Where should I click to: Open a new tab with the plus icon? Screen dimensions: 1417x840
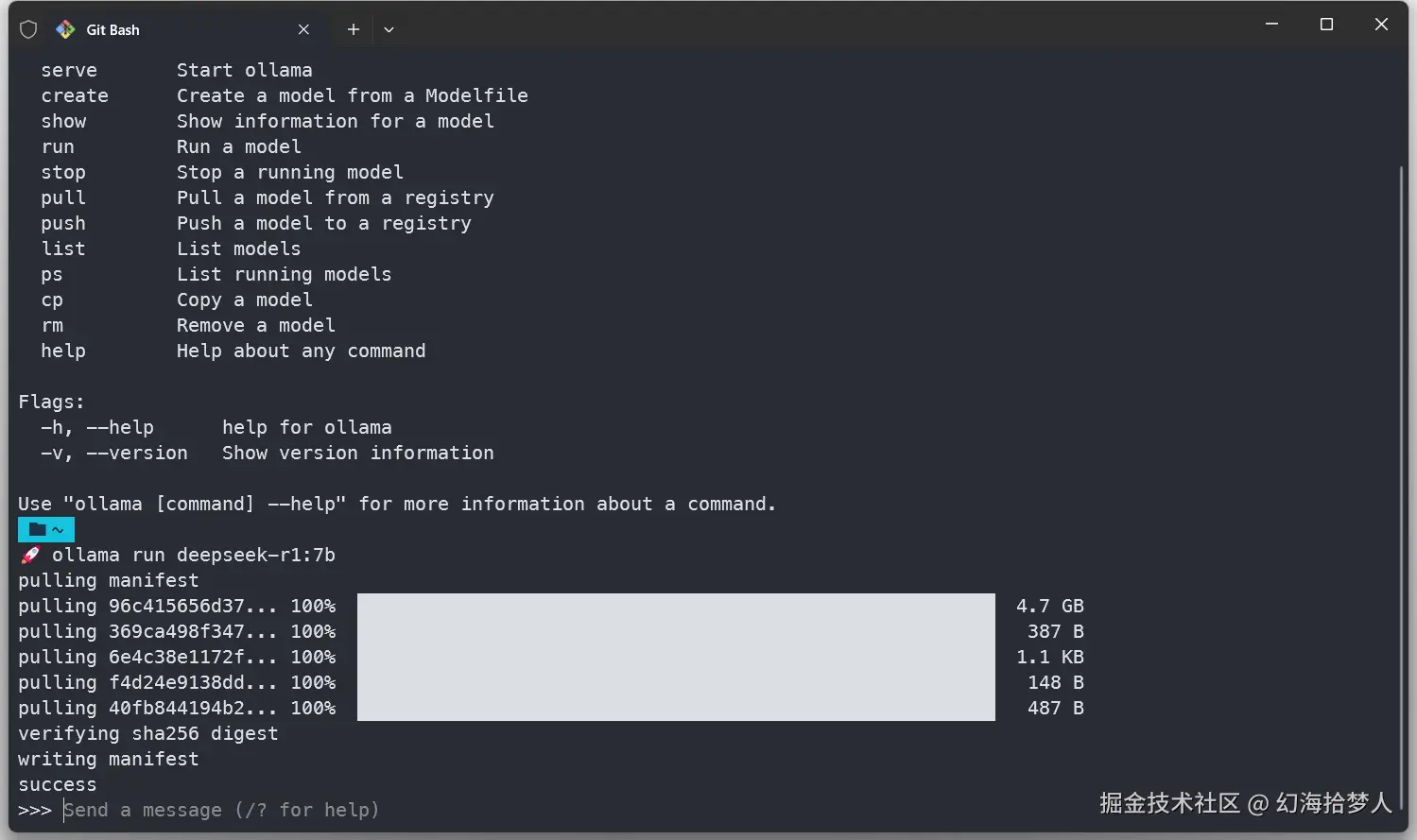coord(354,29)
